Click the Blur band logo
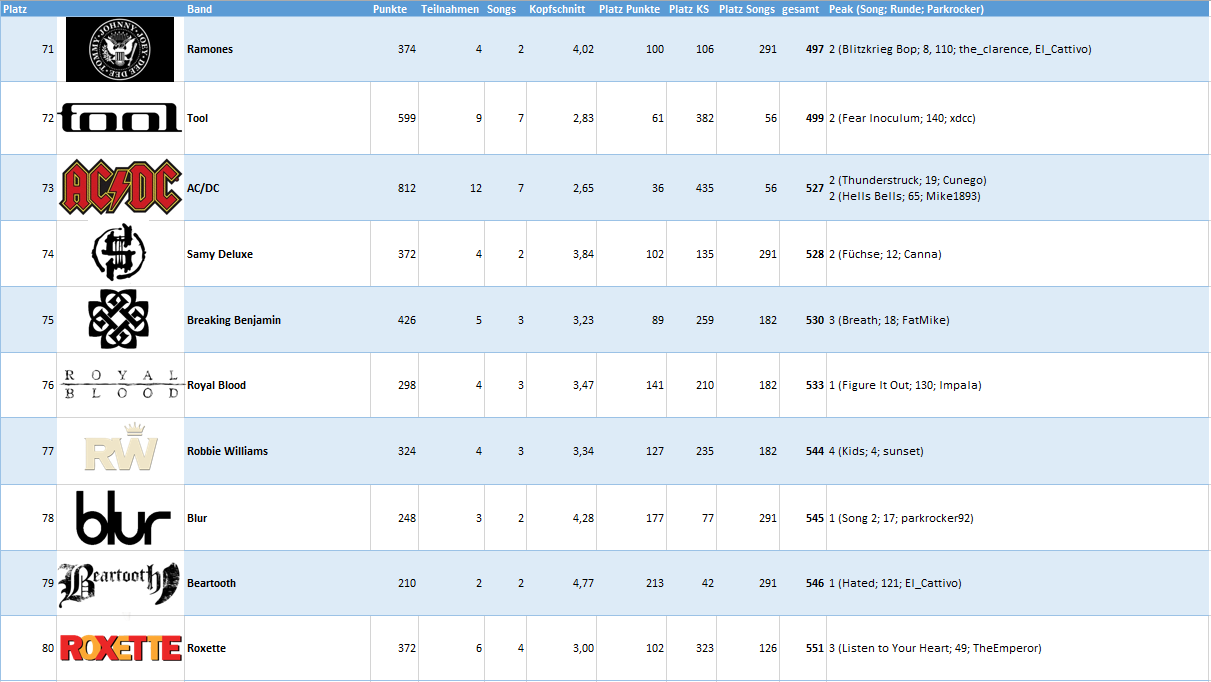 pos(123,518)
